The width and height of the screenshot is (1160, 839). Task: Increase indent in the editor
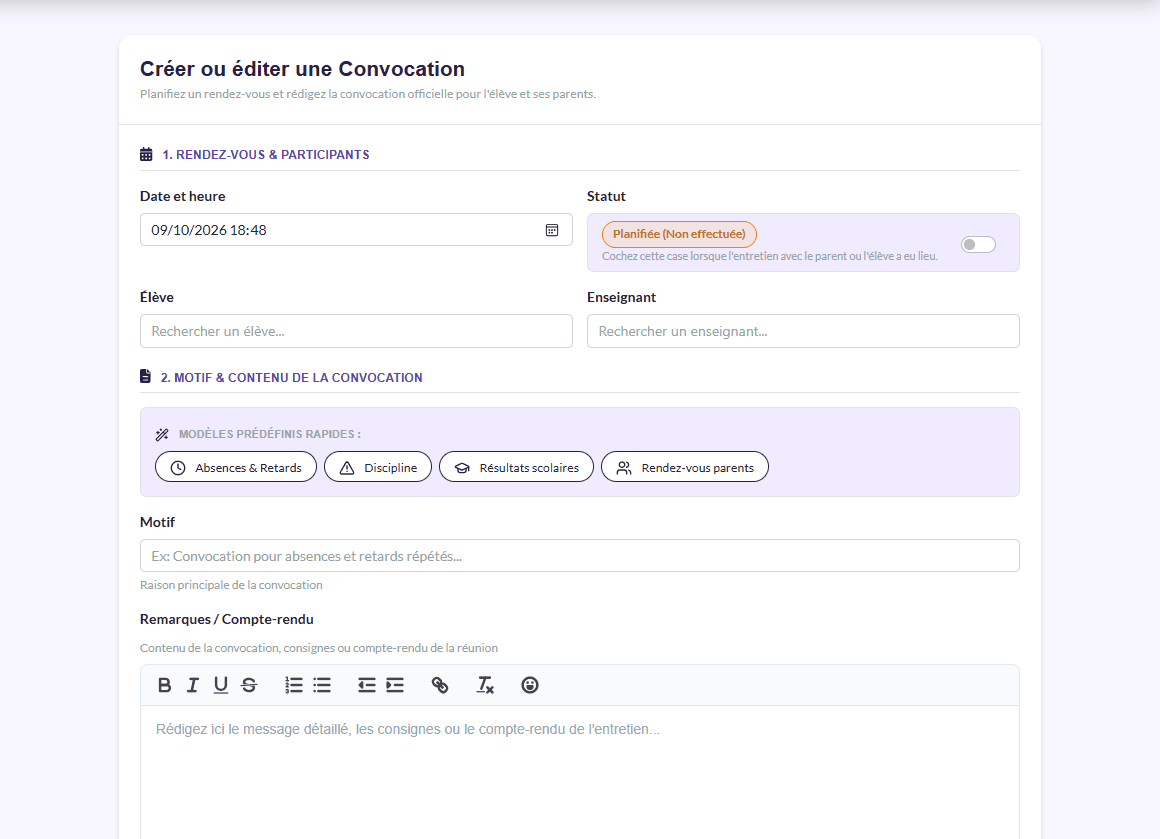pos(395,685)
